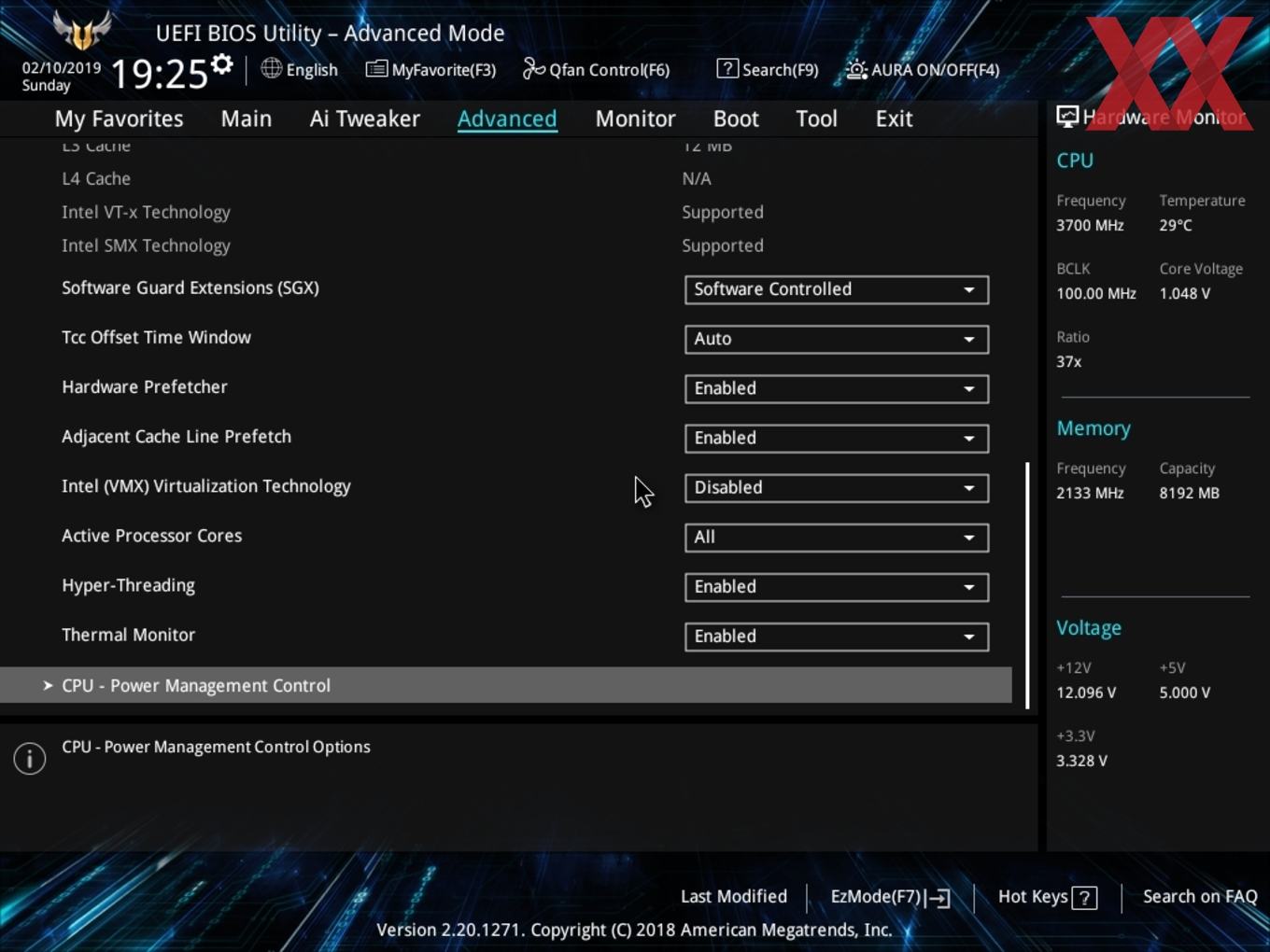Switch to Tool tab
Image resolution: width=1270 pixels, height=952 pixels.
(817, 119)
